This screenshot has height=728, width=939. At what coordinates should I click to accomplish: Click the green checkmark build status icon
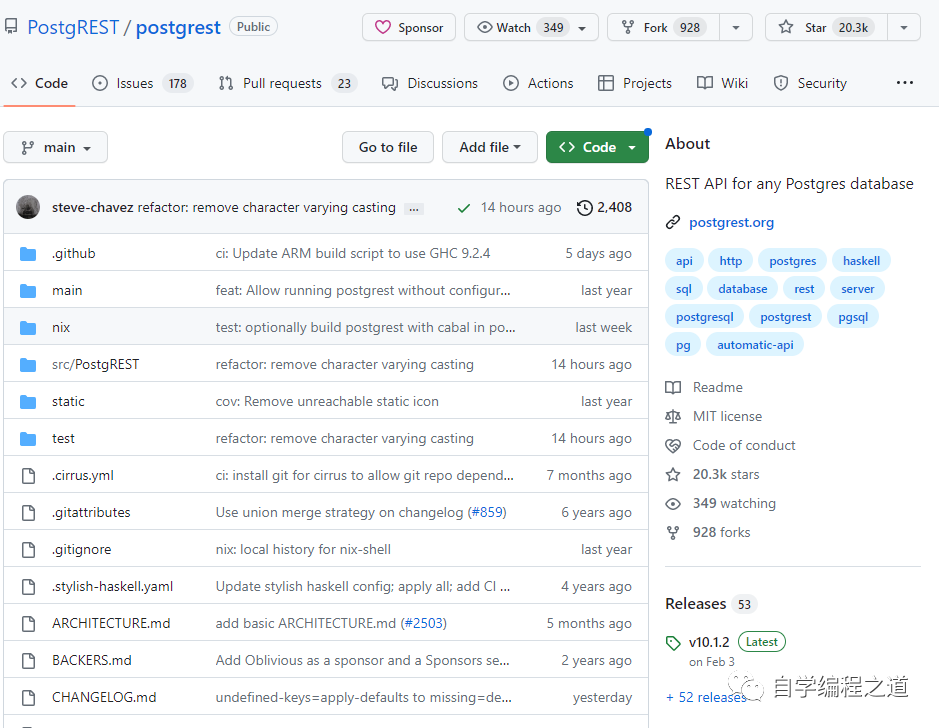point(464,208)
